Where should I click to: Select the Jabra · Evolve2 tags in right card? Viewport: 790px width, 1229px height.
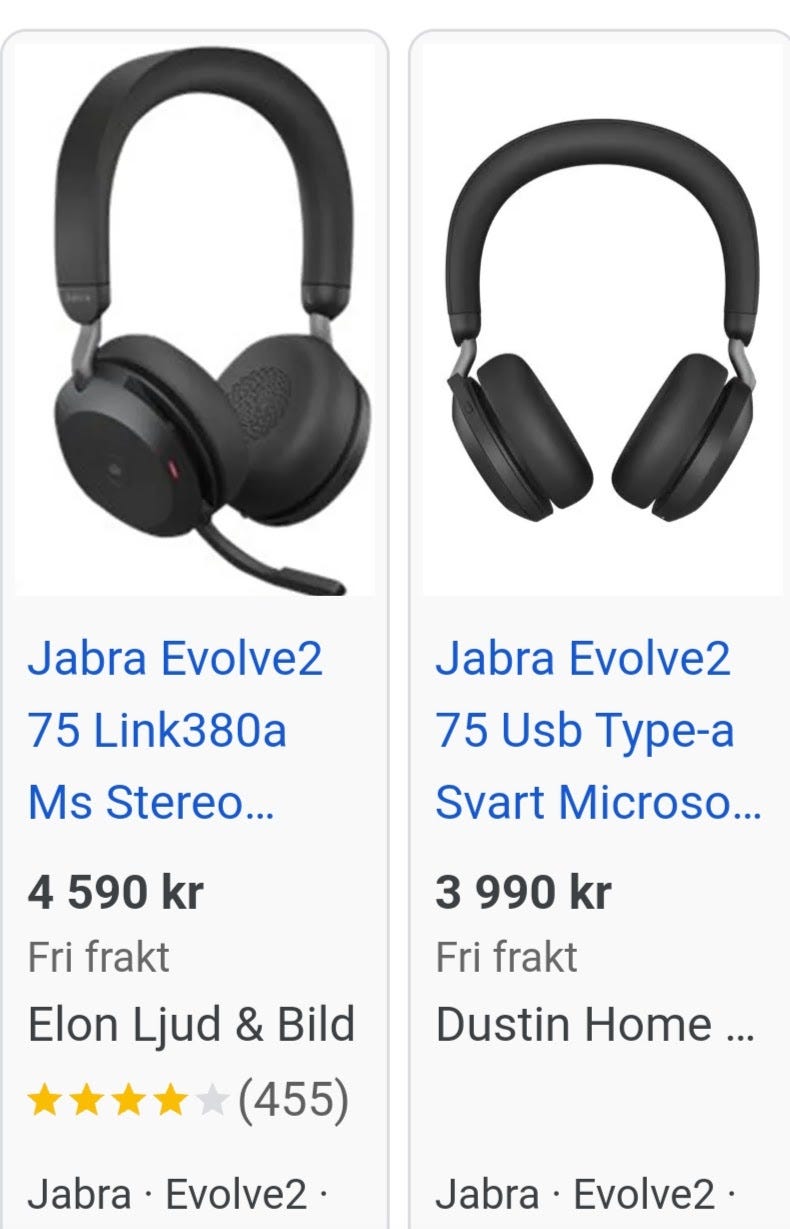[586, 1194]
